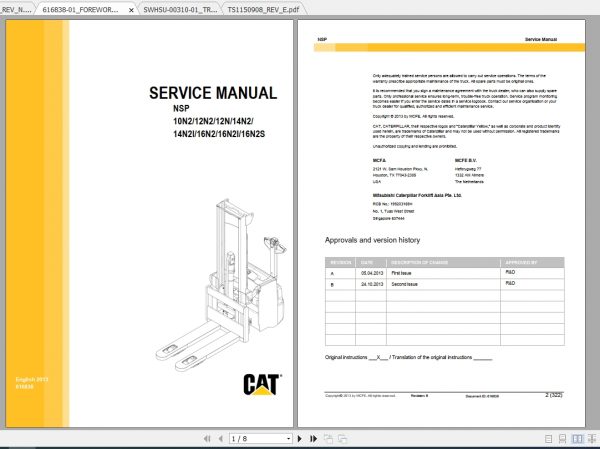Click the SERVICE MANUAL title text

tap(213, 93)
